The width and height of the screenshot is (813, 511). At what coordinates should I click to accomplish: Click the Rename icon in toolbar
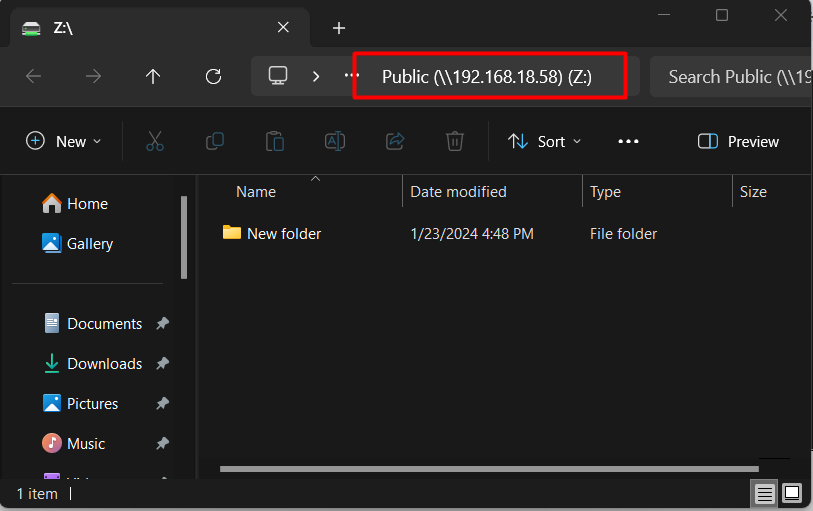[x=334, y=141]
